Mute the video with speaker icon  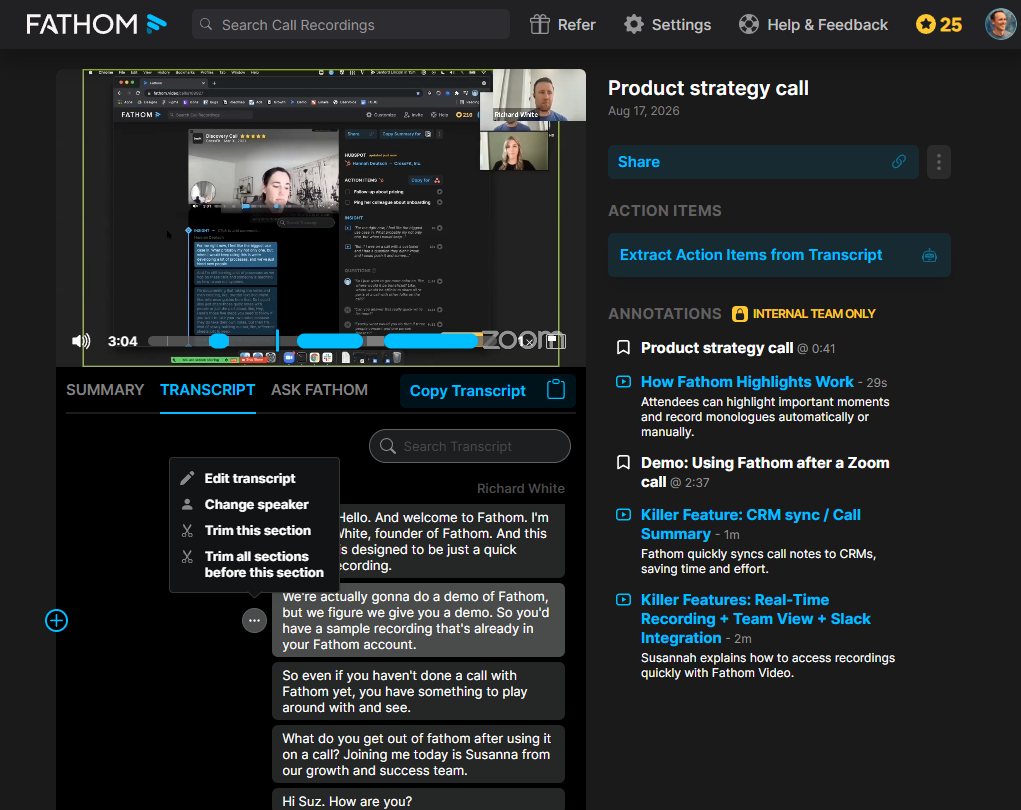point(81,341)
